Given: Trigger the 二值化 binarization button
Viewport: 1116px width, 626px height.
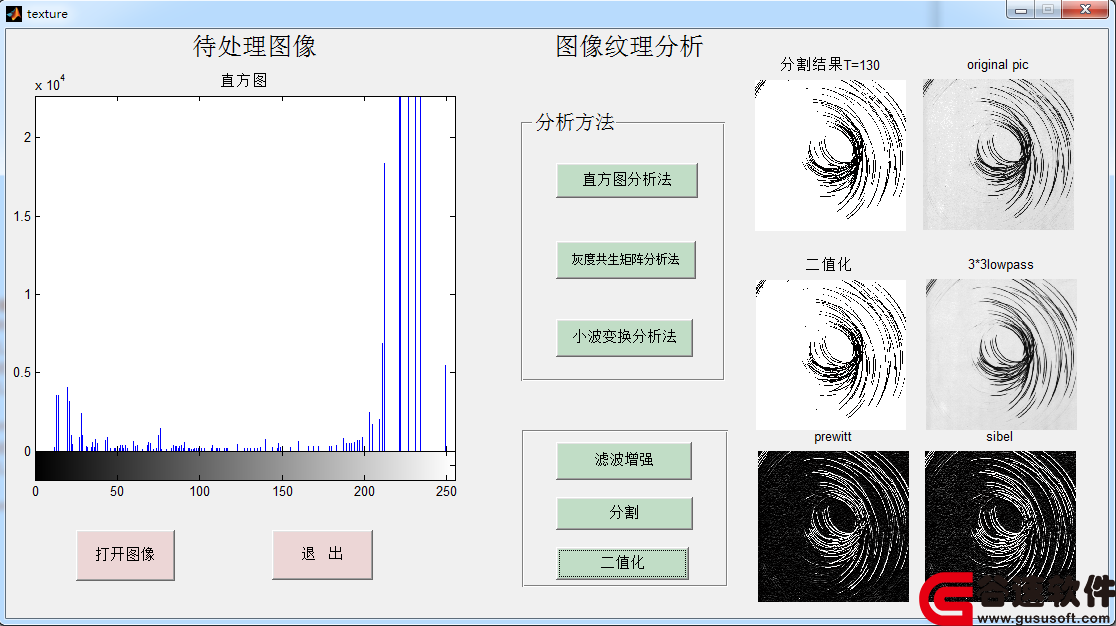Looking at the screenshot, I should point(622,563).
